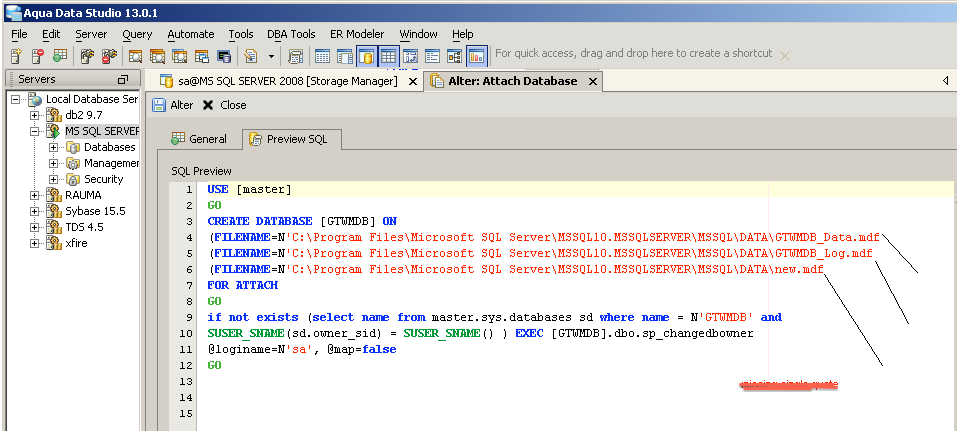The height and width of the screenshot is (431, 957).
Task: Click the Close button below tabs
Action: [x=224, y=105]
